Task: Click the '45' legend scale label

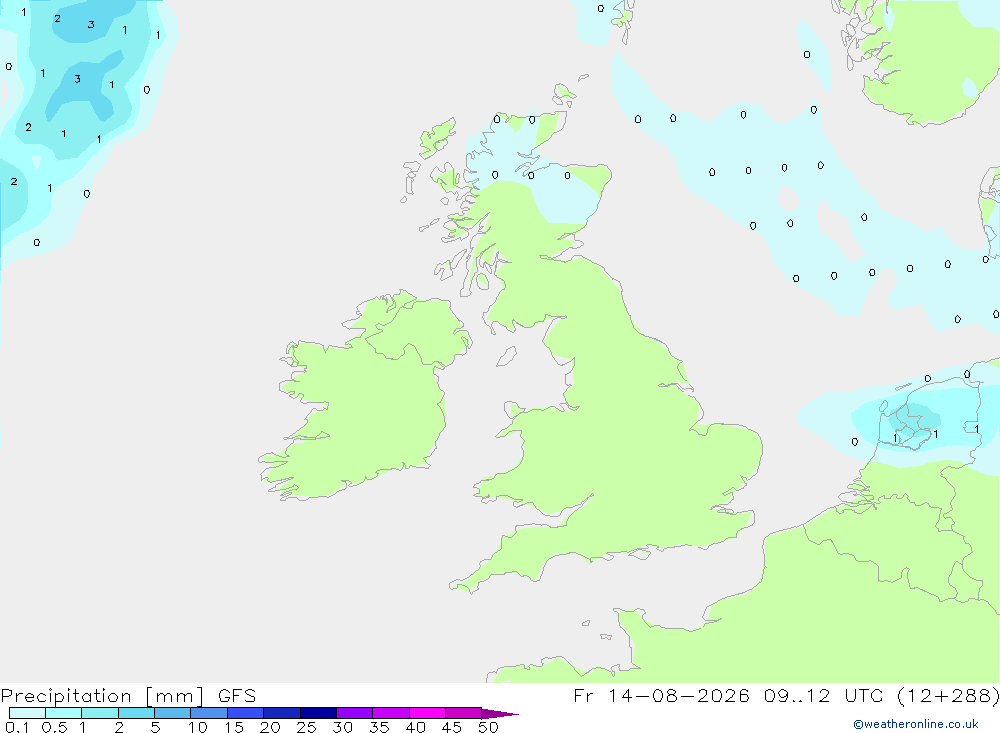Action: coord(452,727)
